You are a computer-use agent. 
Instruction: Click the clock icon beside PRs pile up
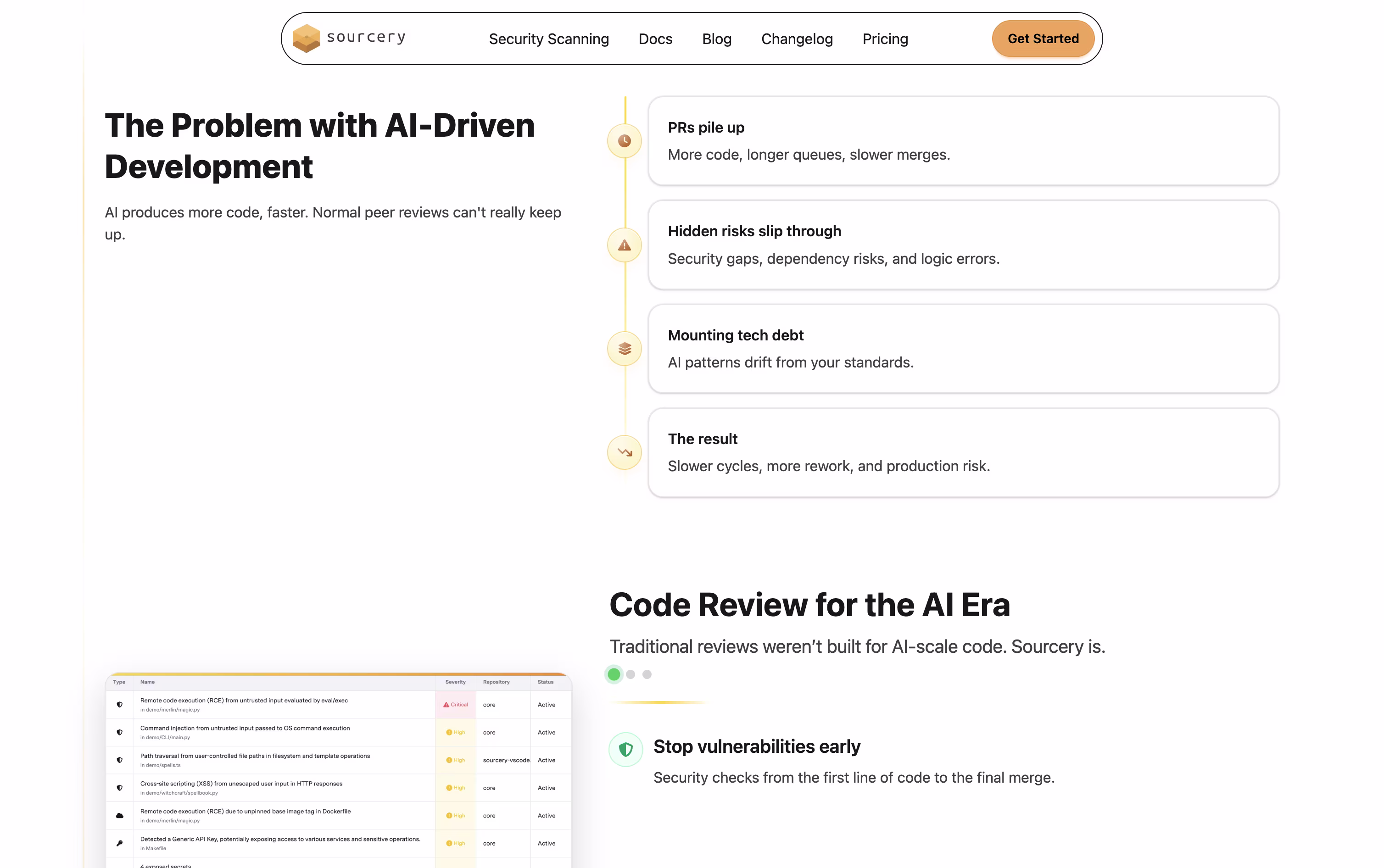pos(625,141)
